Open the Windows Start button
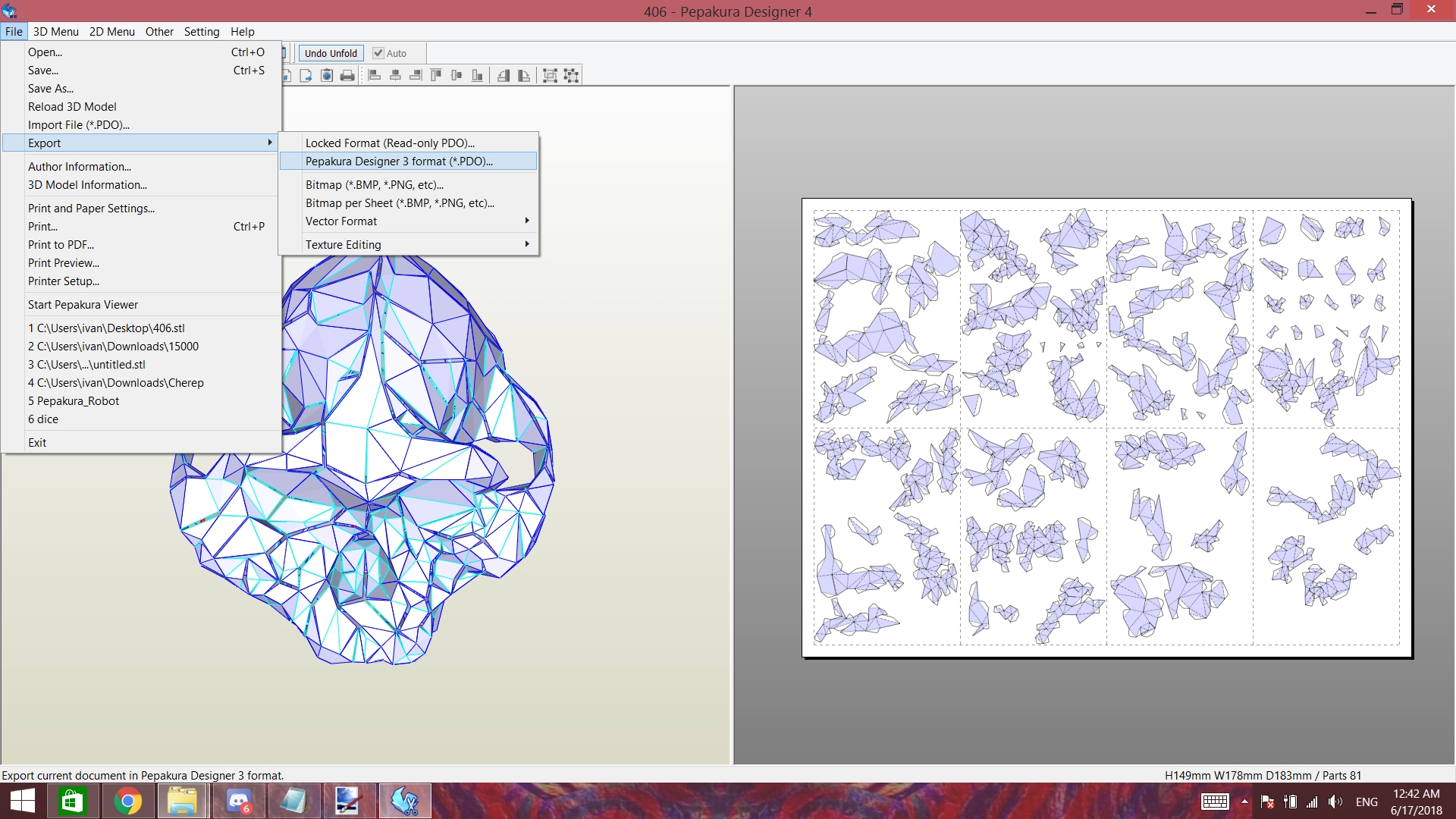Viewport: 1456px width, 819px height. point(23,801)
